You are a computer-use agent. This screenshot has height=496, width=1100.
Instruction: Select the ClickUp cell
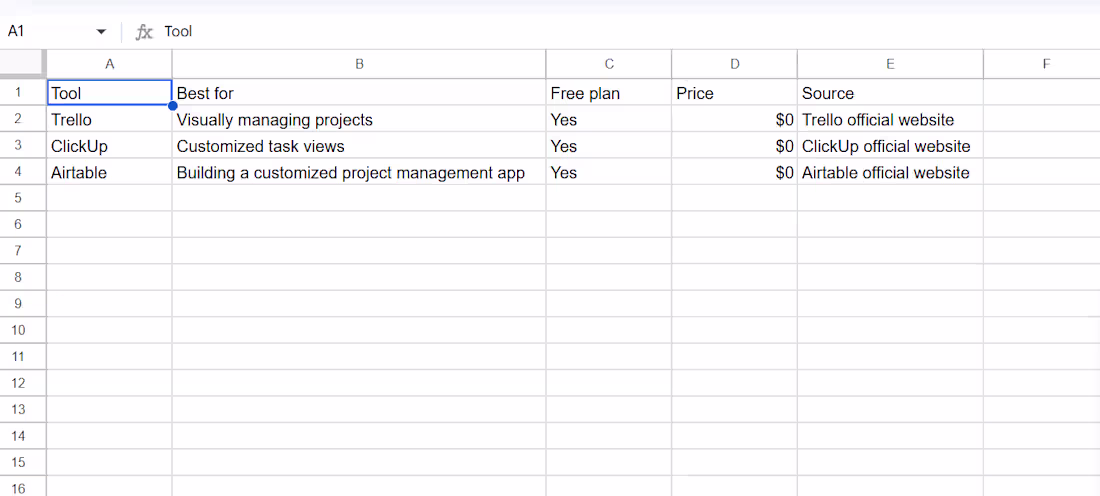click(x=109, y=146)
